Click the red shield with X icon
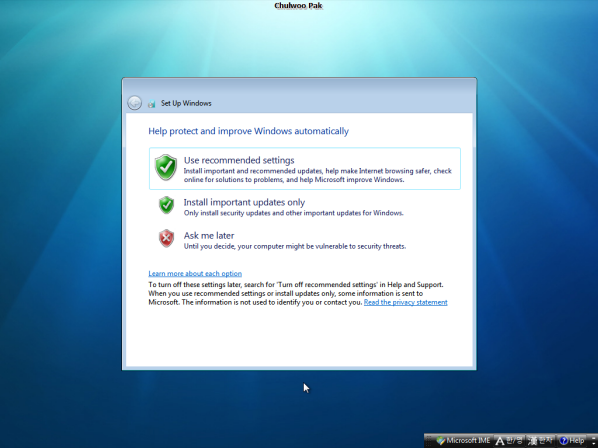598x448 pixels. (166, 238)
